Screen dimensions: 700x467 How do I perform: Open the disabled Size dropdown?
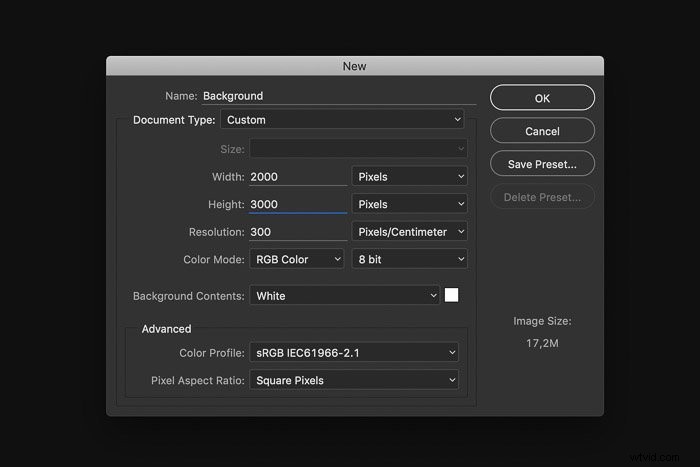pyautogui.click(x=358, y=149)
